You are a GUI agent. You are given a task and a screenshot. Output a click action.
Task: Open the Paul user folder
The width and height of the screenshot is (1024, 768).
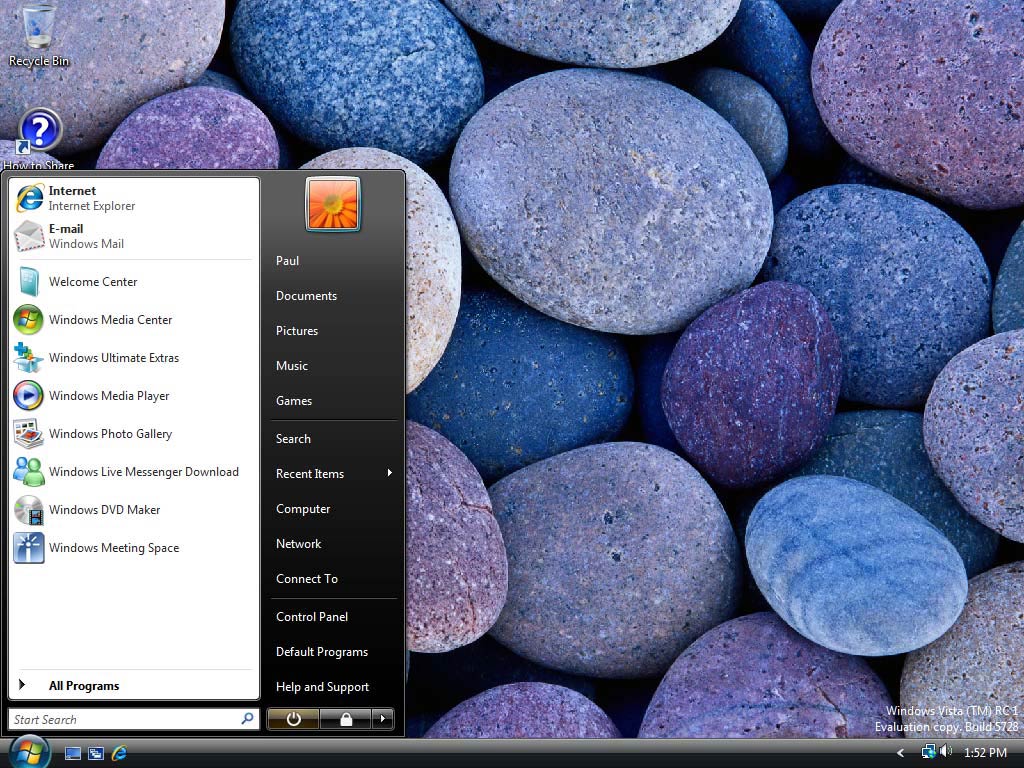[x=333, y=261]
